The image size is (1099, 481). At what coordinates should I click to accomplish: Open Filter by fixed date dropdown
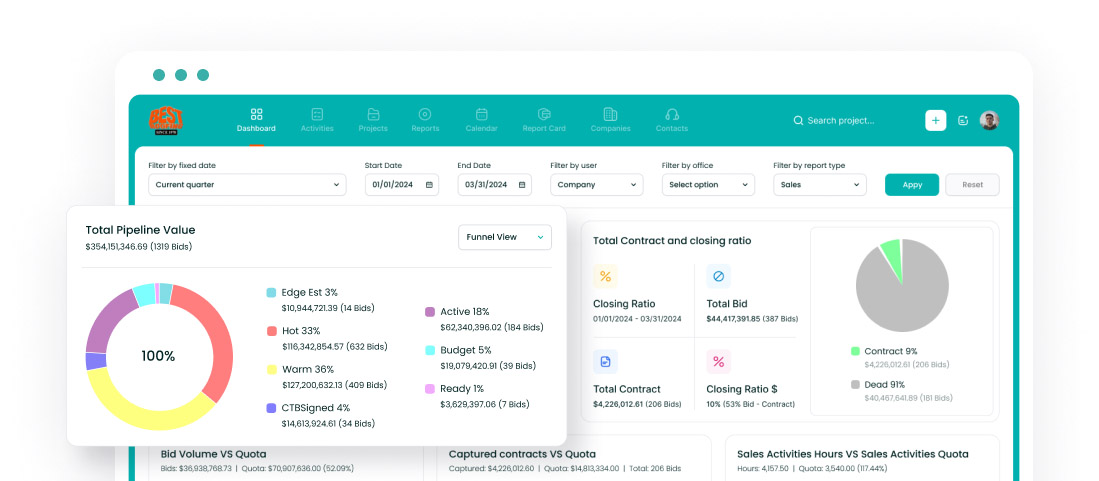click(247, 185)
